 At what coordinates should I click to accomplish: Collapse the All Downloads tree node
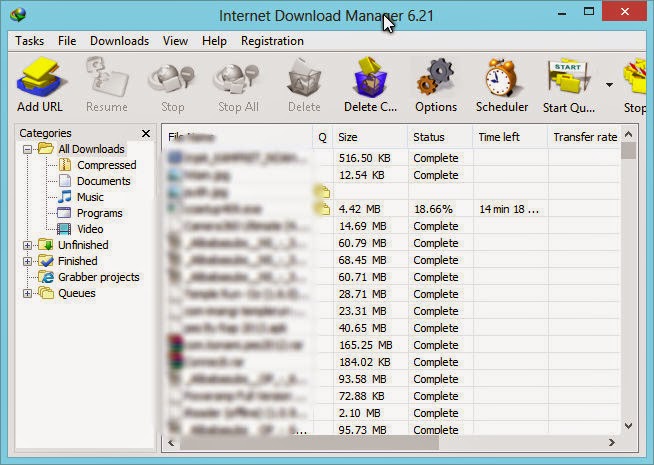point(28,149)
